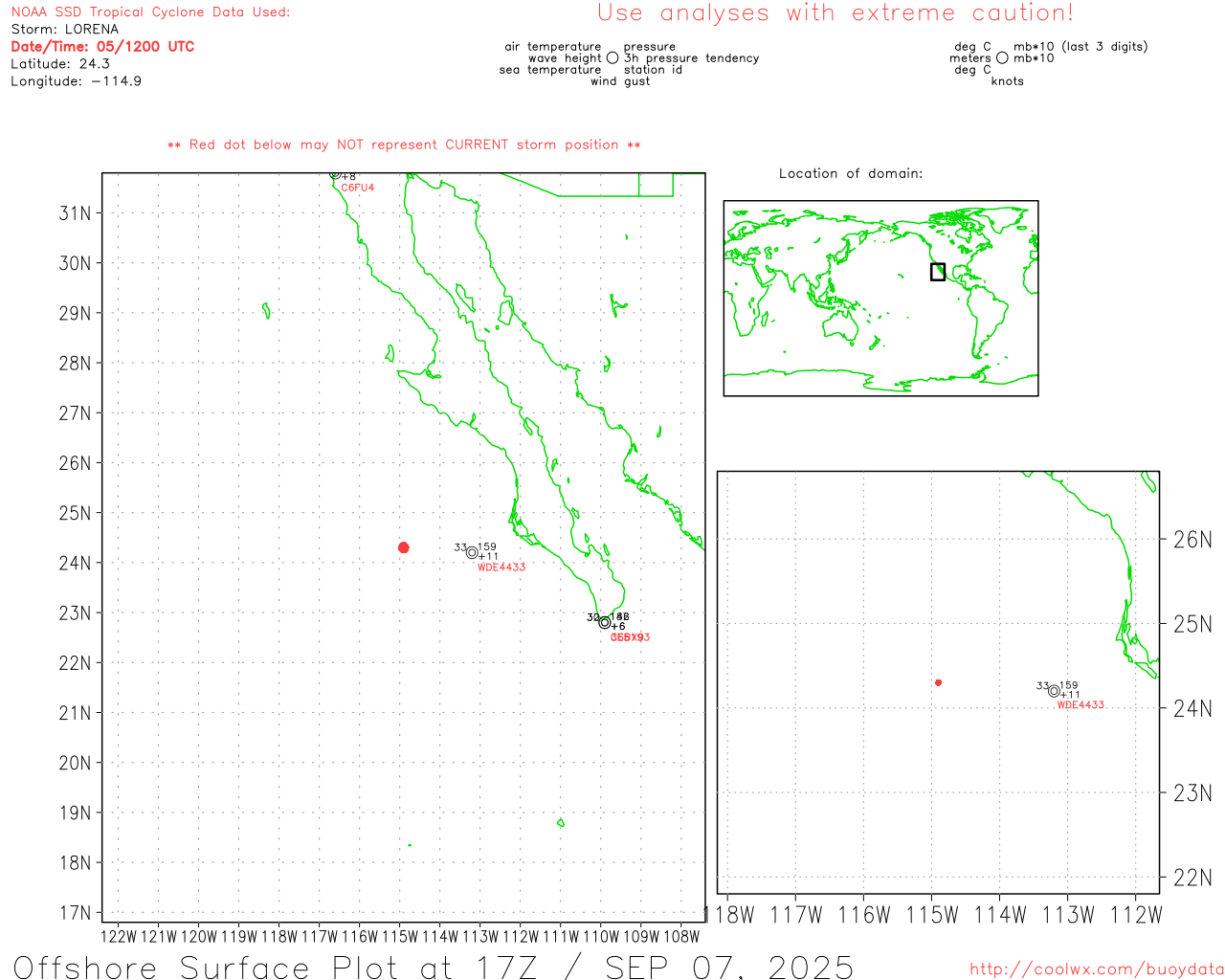The width and height of the screenshot is (1225, 980).
Task: Click the 122W longitude label on main map
Action: click(119, 936)
